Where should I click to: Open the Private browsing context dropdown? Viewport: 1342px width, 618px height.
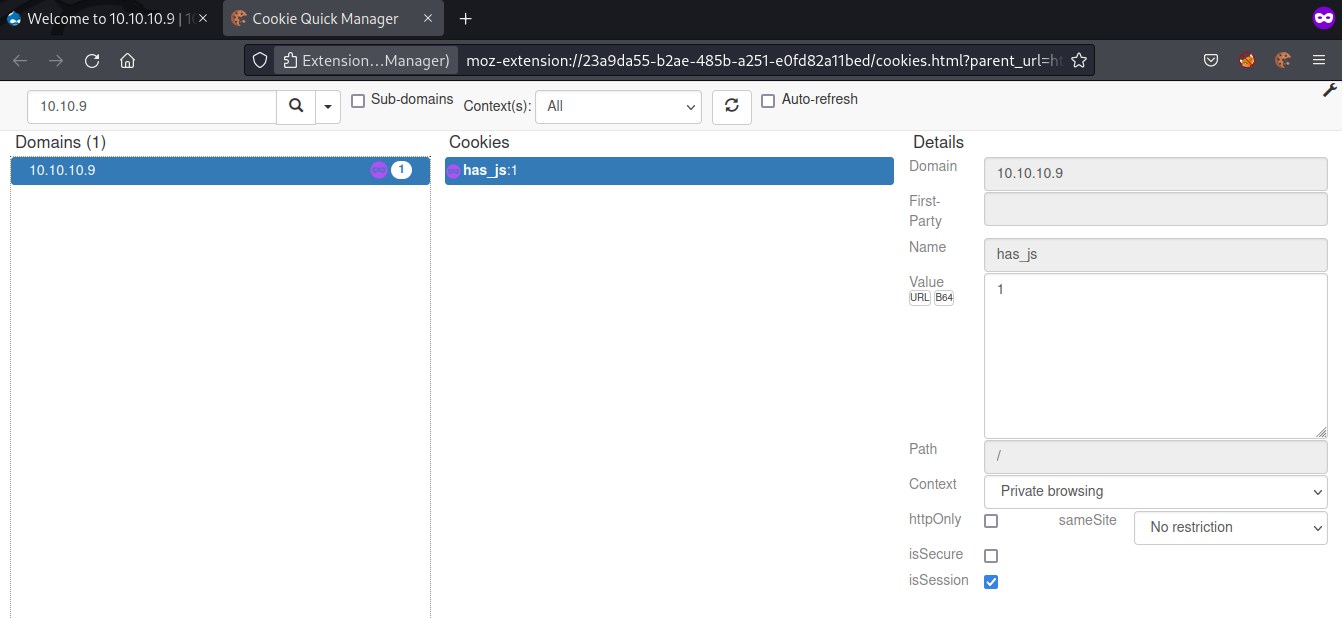coord(1155,491)
